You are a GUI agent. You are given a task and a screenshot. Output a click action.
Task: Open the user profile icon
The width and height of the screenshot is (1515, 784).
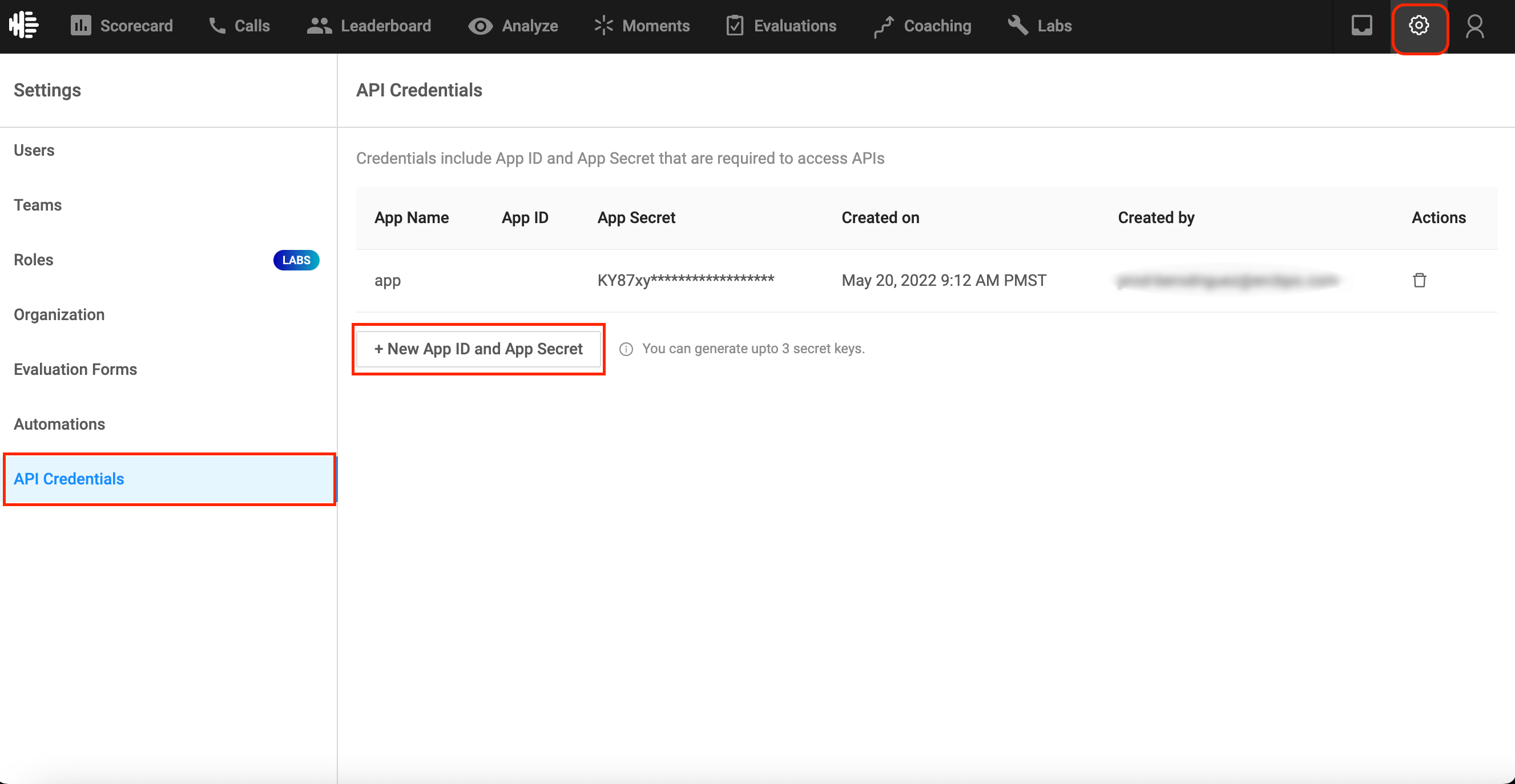[x=1474, y=26]
